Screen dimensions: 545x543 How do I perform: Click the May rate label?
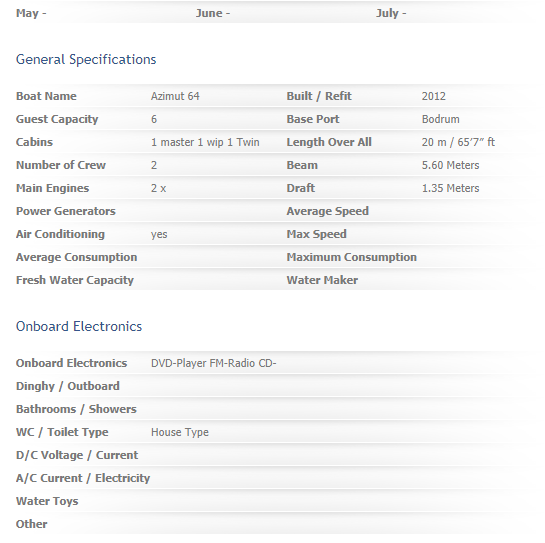(x=31, y=13)
